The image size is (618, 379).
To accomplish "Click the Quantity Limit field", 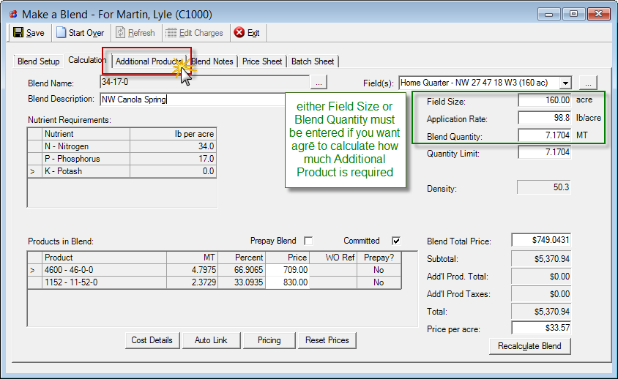I will (544, 152).
